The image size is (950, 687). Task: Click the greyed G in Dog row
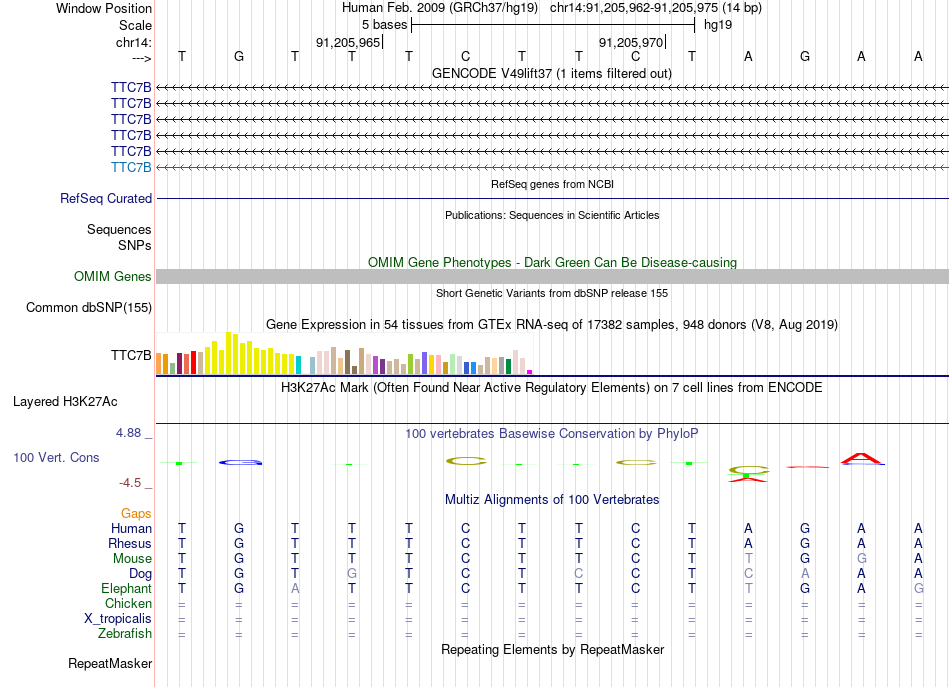[352, 573]
